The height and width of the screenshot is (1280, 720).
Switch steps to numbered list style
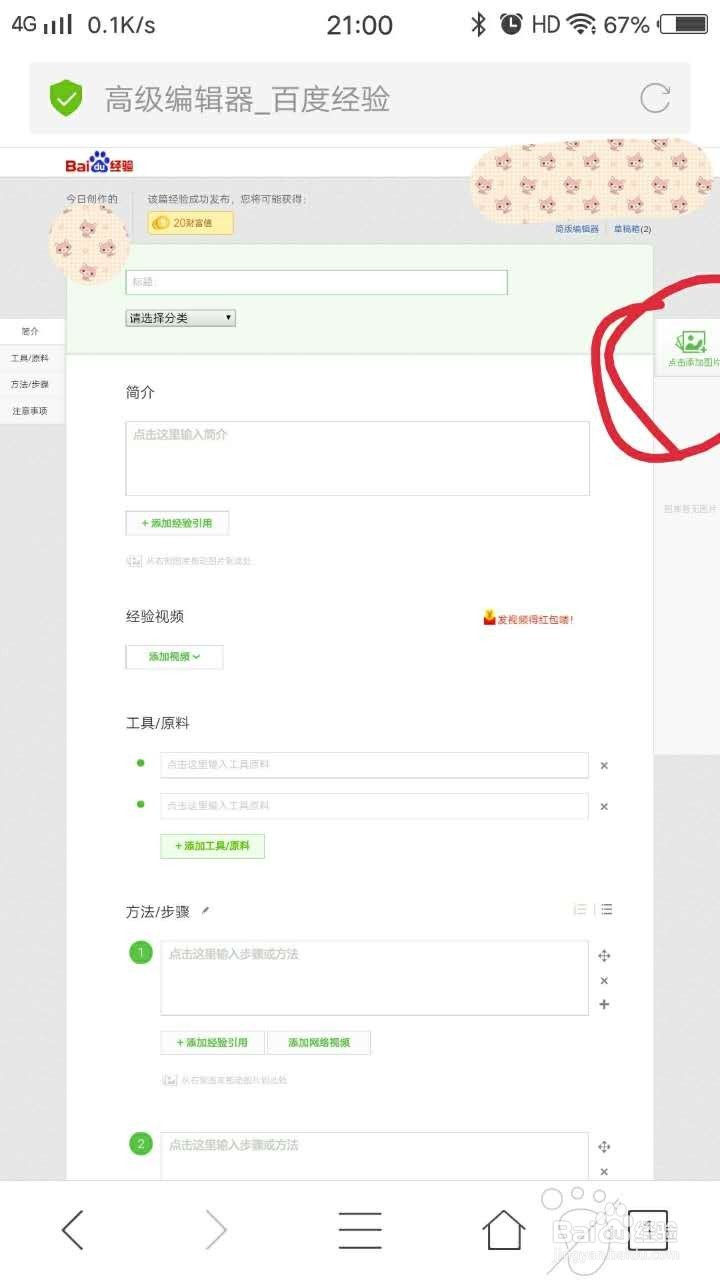click(x=580, y=910)
